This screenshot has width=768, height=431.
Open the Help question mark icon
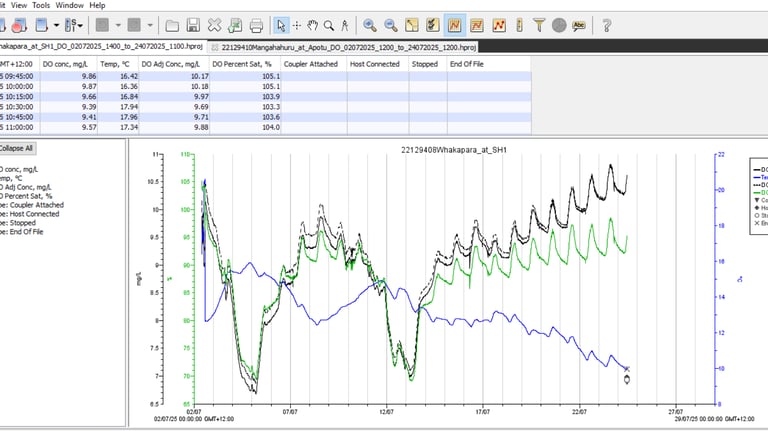(607, 25)
